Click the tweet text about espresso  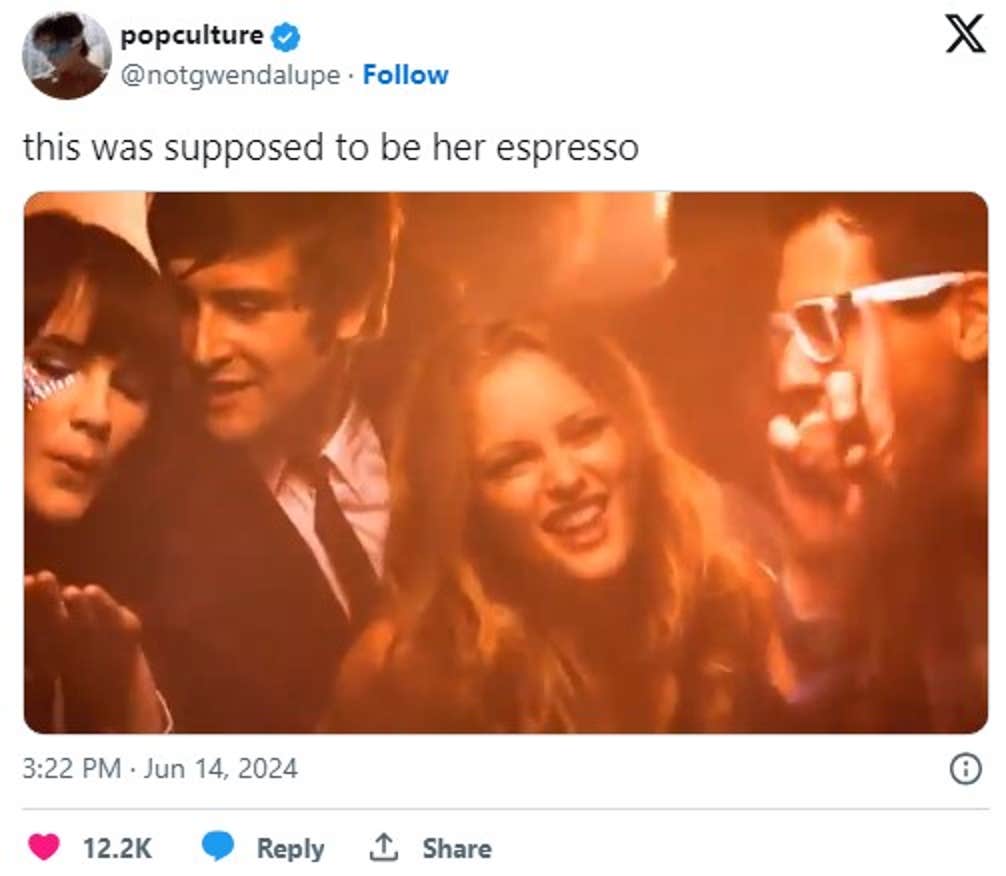330,146
